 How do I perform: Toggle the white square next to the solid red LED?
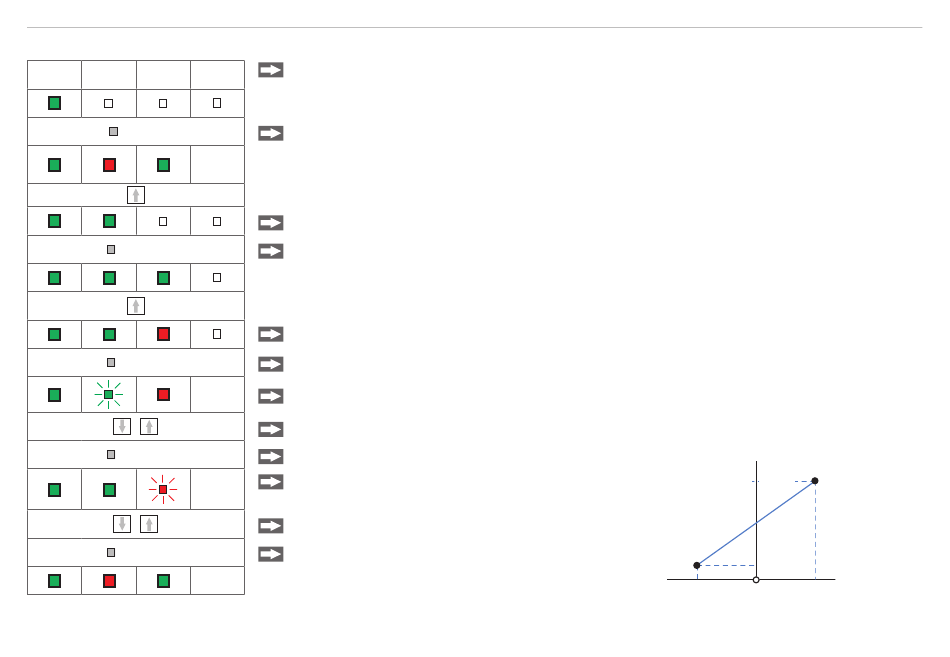point(217,334)
